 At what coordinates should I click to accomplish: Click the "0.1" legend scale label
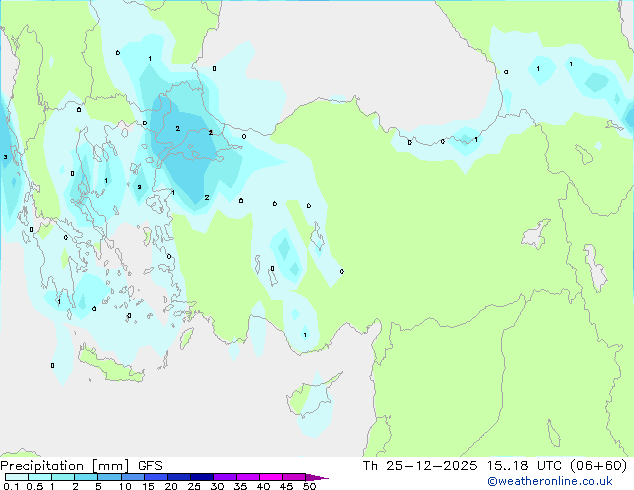(x=11, y=486)
